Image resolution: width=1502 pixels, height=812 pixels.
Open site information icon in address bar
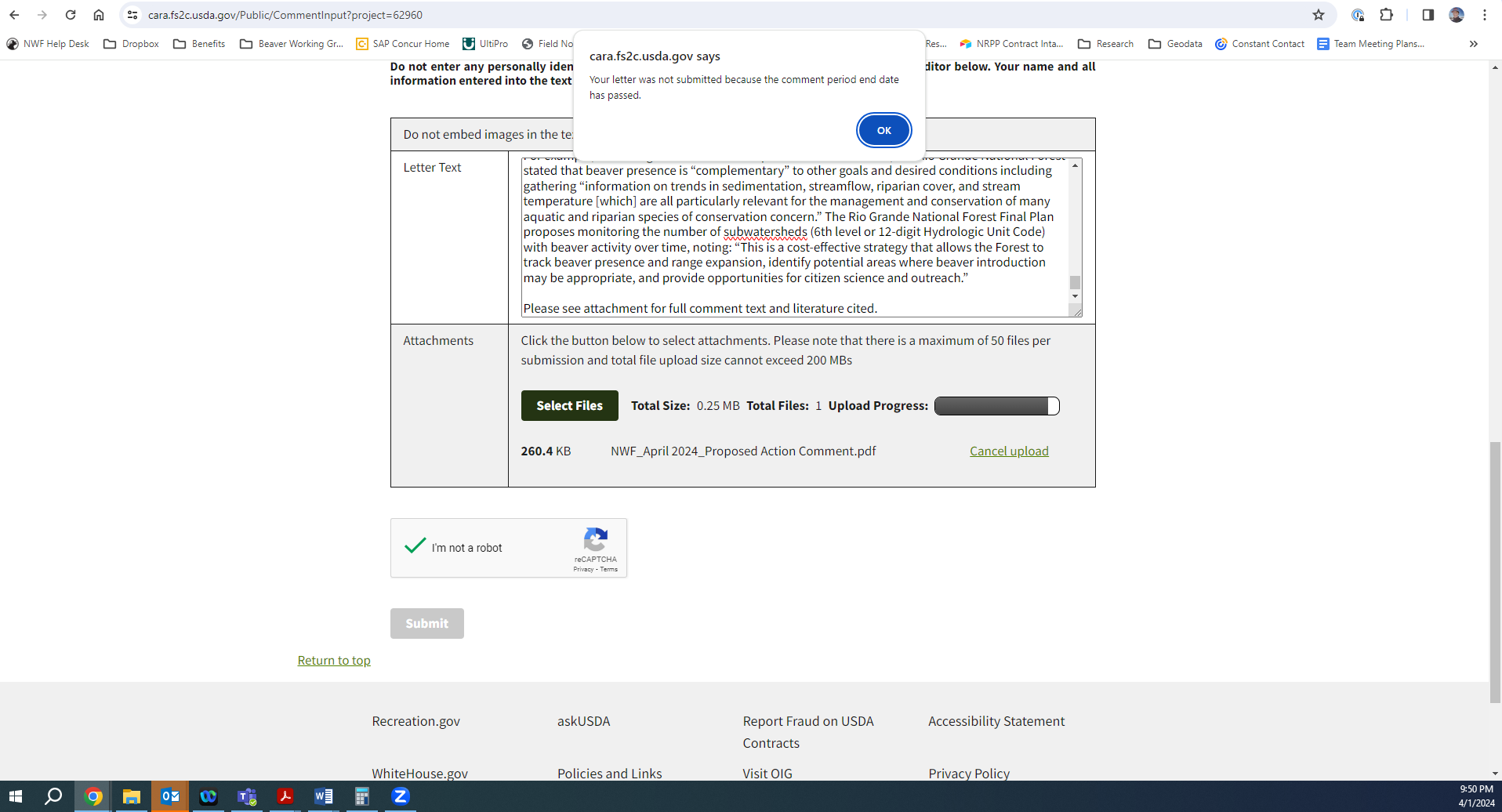coord(132,15)
